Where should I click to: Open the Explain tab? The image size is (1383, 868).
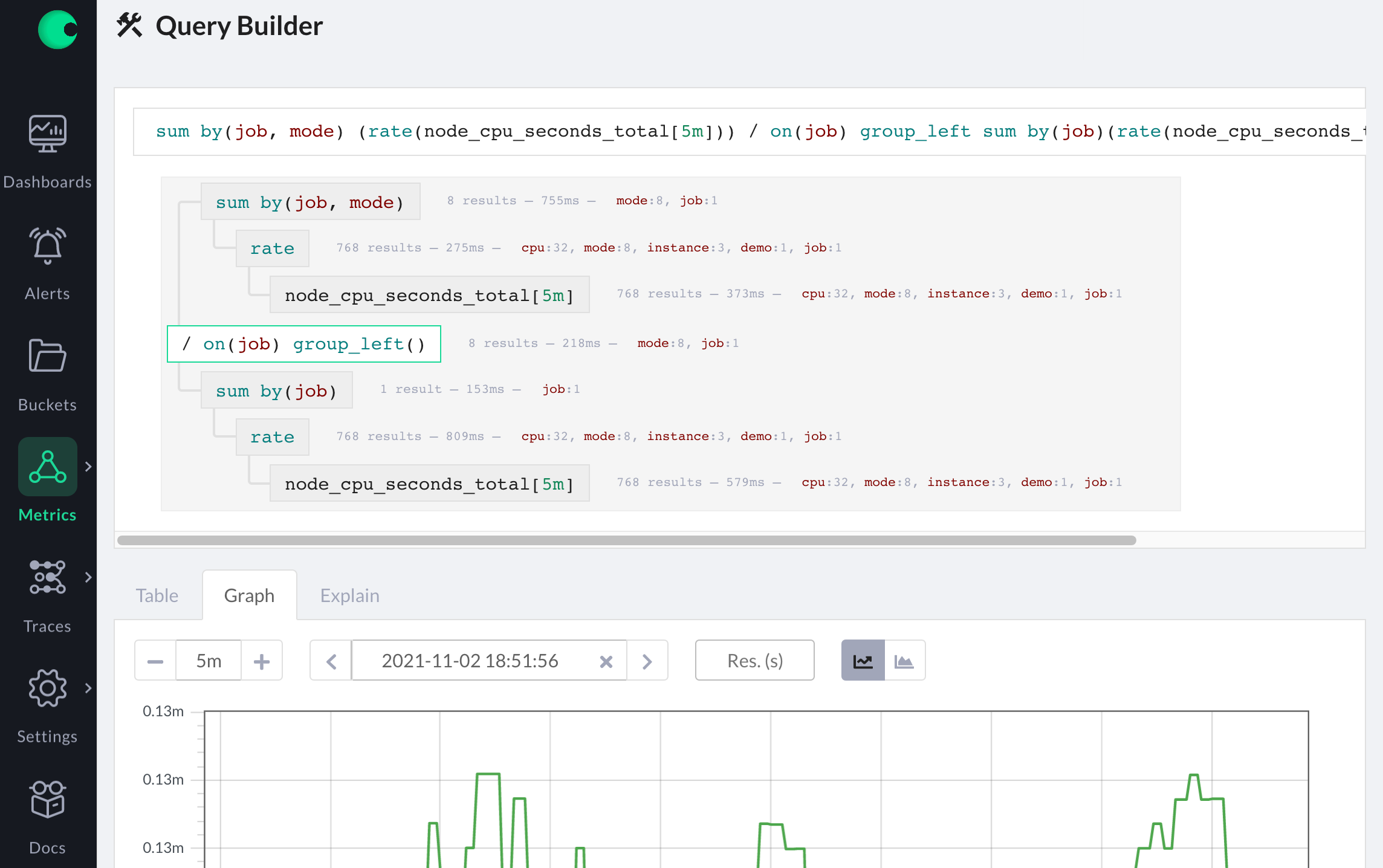pos(349,595)
